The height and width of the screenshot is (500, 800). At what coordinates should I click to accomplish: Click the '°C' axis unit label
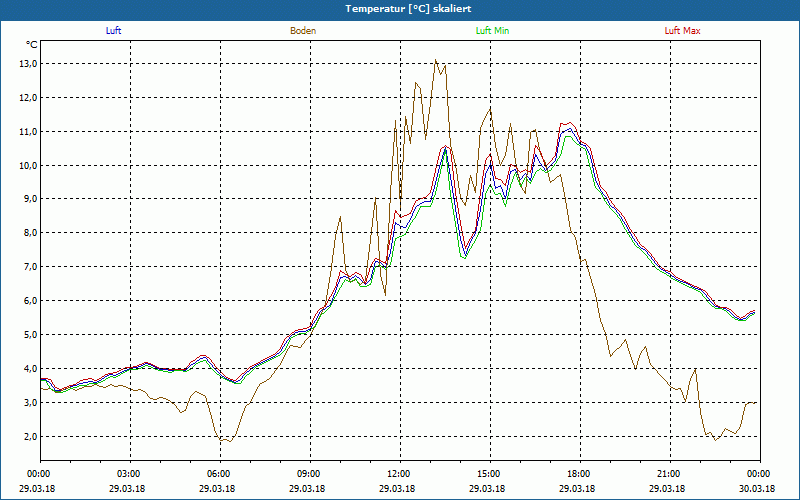click(x=32, y=45)
